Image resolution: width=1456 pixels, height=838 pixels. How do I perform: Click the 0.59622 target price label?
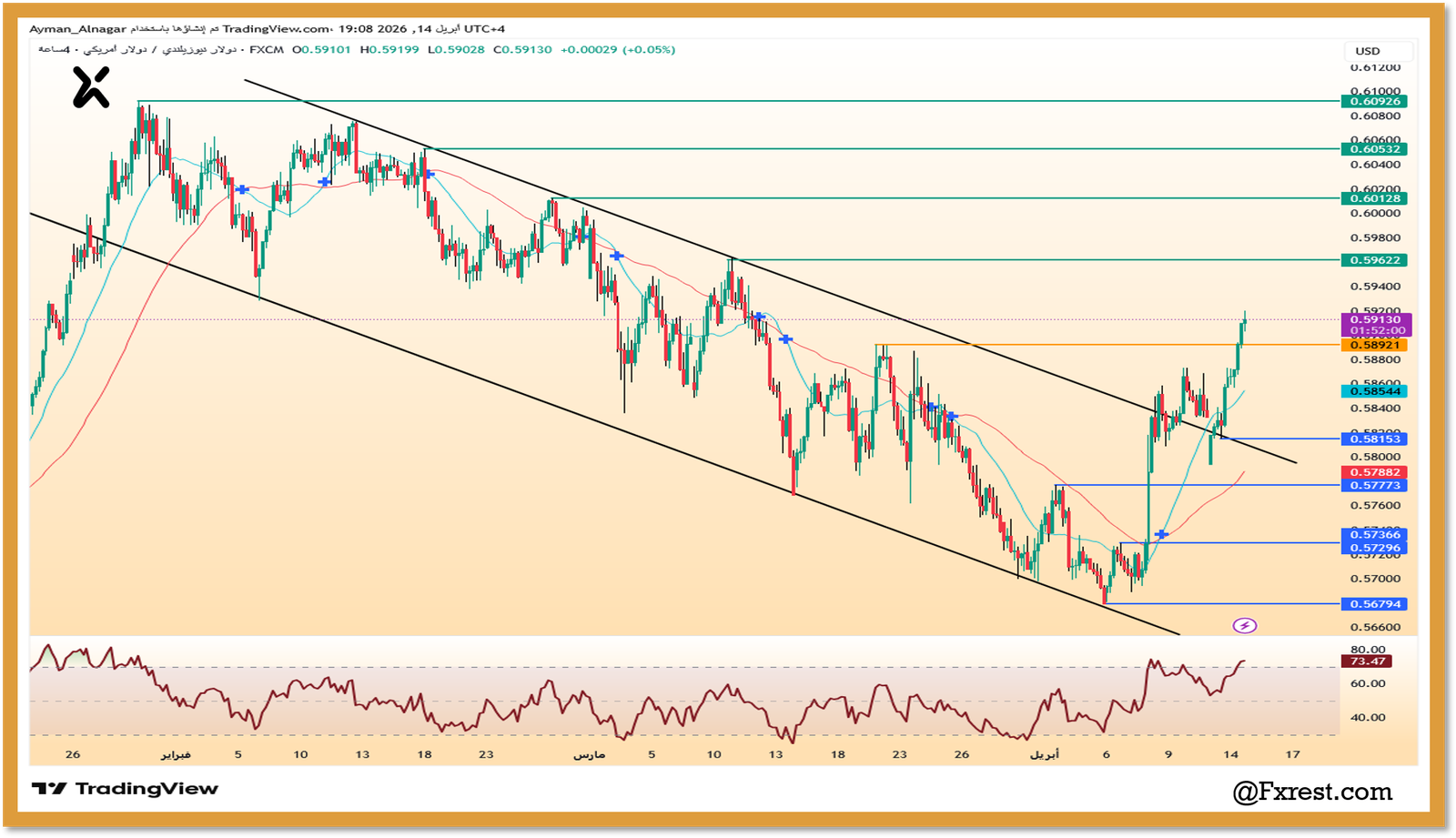(1374, 260)
